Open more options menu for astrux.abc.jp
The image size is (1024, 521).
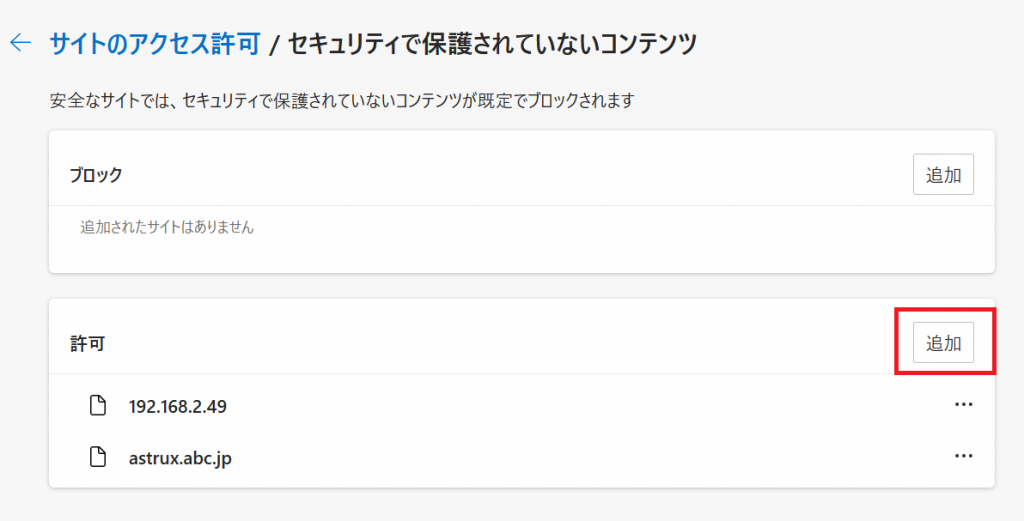click(x=963, y=456)
